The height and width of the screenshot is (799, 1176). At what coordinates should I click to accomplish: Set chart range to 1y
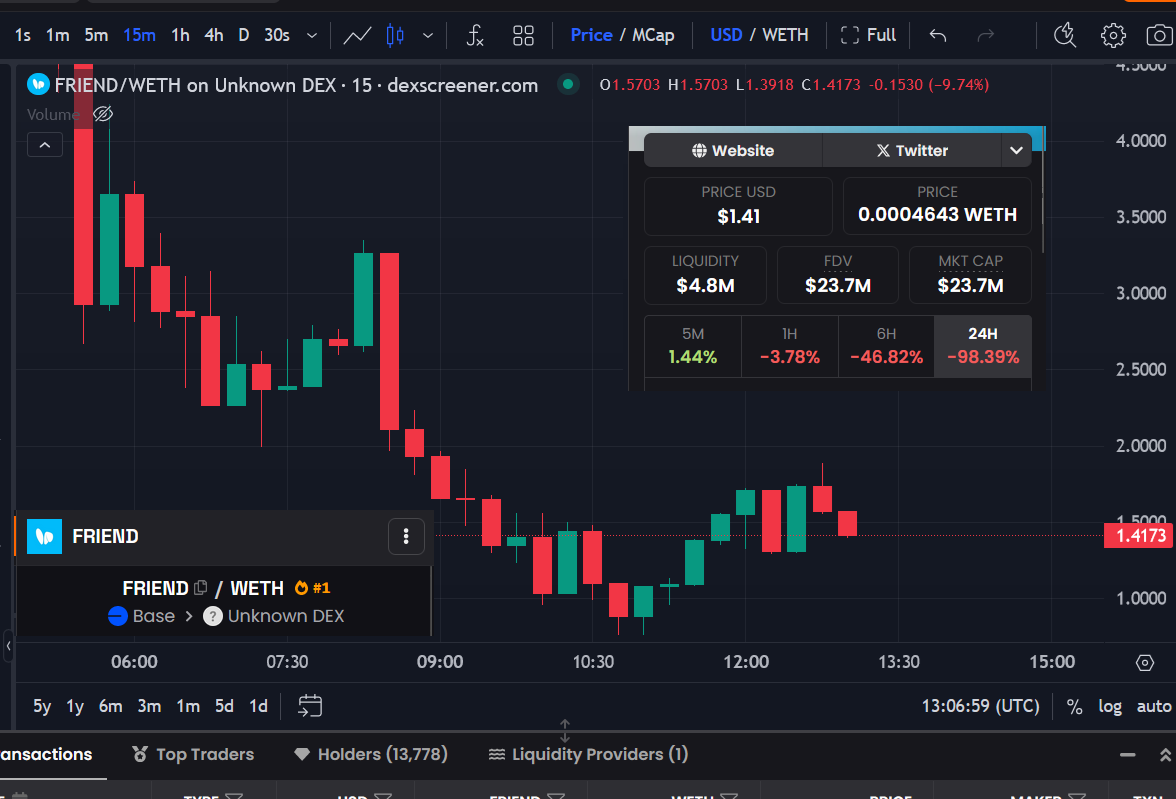(x=75, y=706)
